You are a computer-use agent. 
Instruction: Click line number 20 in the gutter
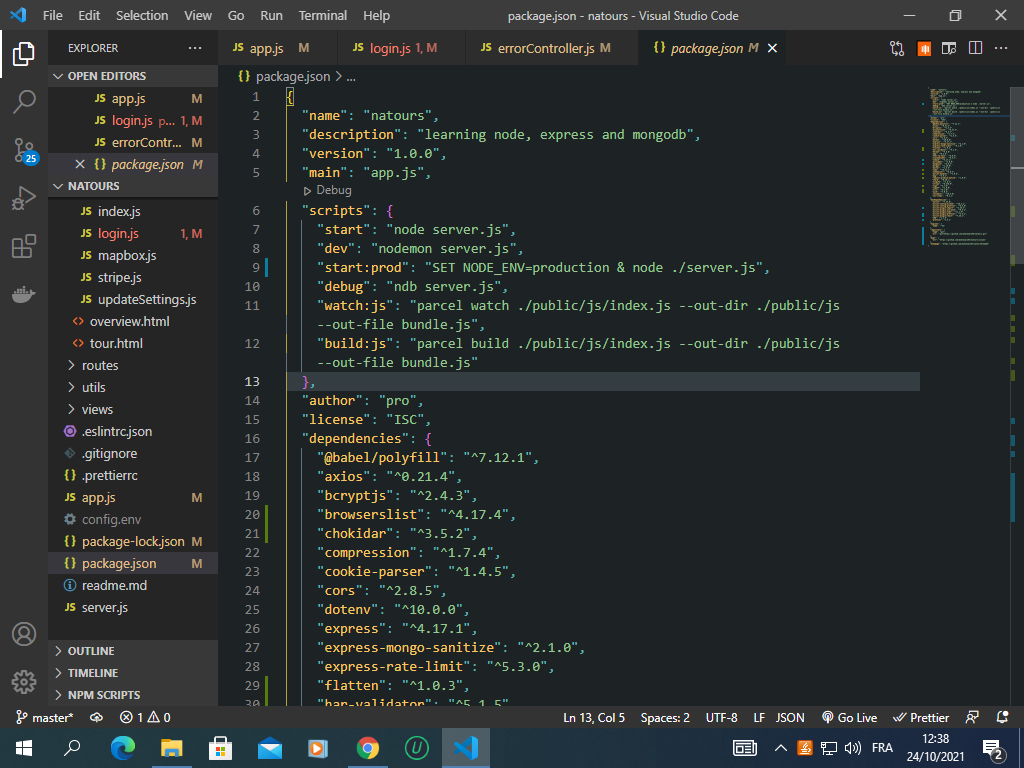point(252,515)
